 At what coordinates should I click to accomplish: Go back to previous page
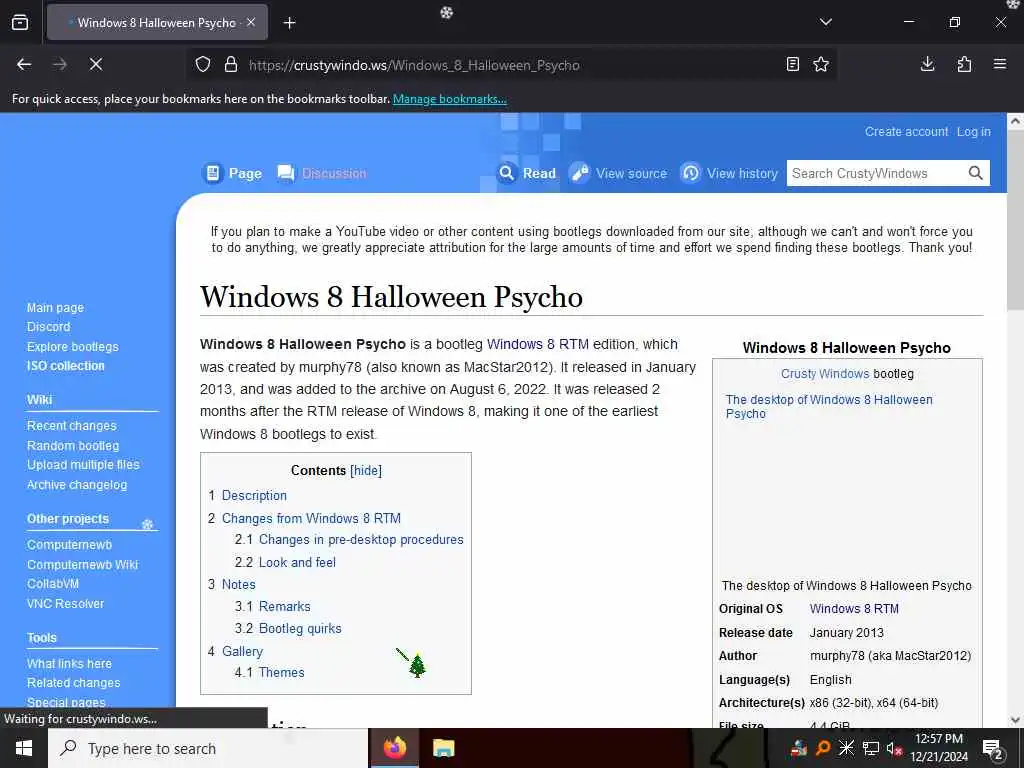point(24,64)
